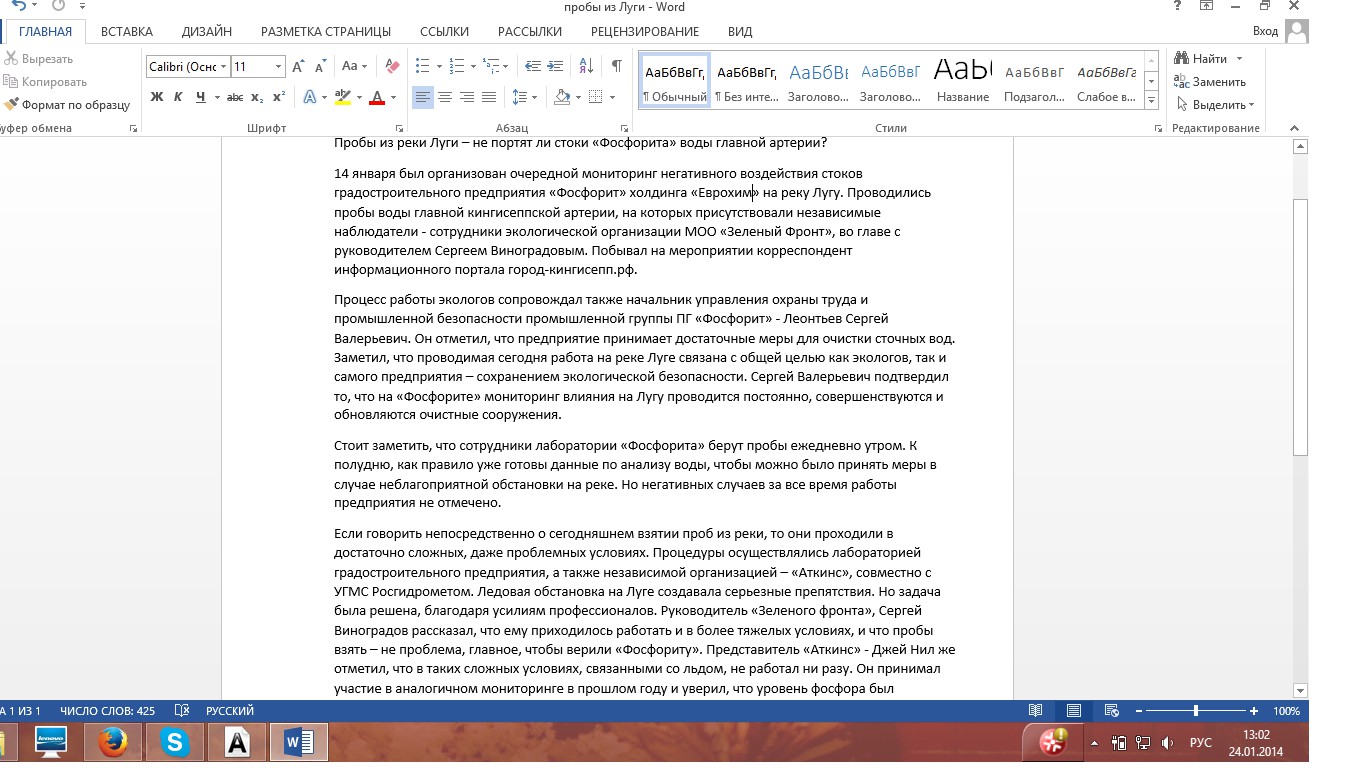
Task: Open the font size 11 dropdown
Action: pos(278,67)
